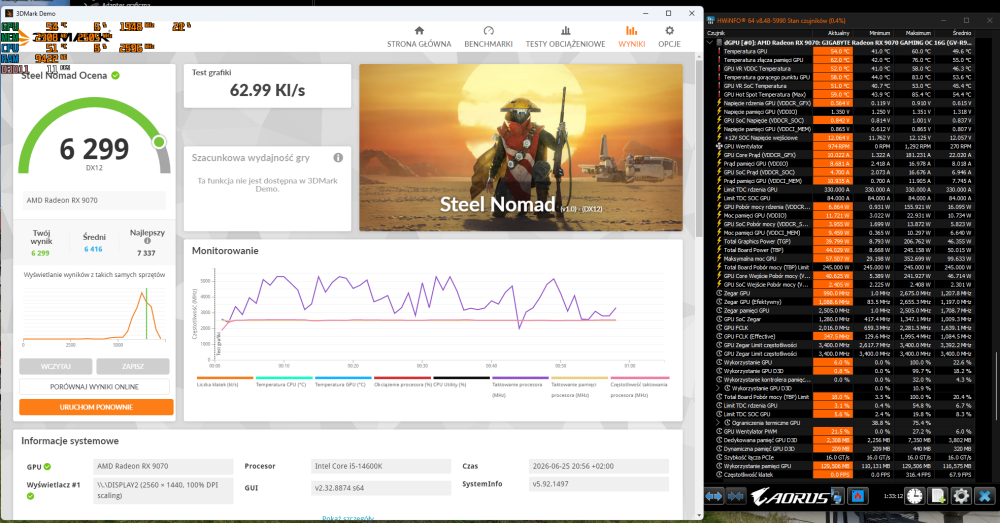The width and height of the screenshot is (1000, 523).
Task: Click HWiNFO logging sheet with plus icon
Action: (938, 496)
